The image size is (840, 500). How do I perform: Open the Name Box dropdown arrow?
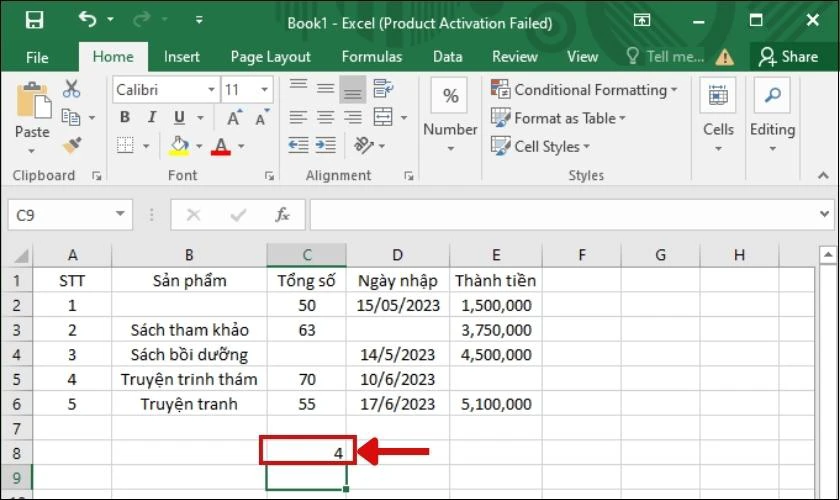click(x=121, y=214)
